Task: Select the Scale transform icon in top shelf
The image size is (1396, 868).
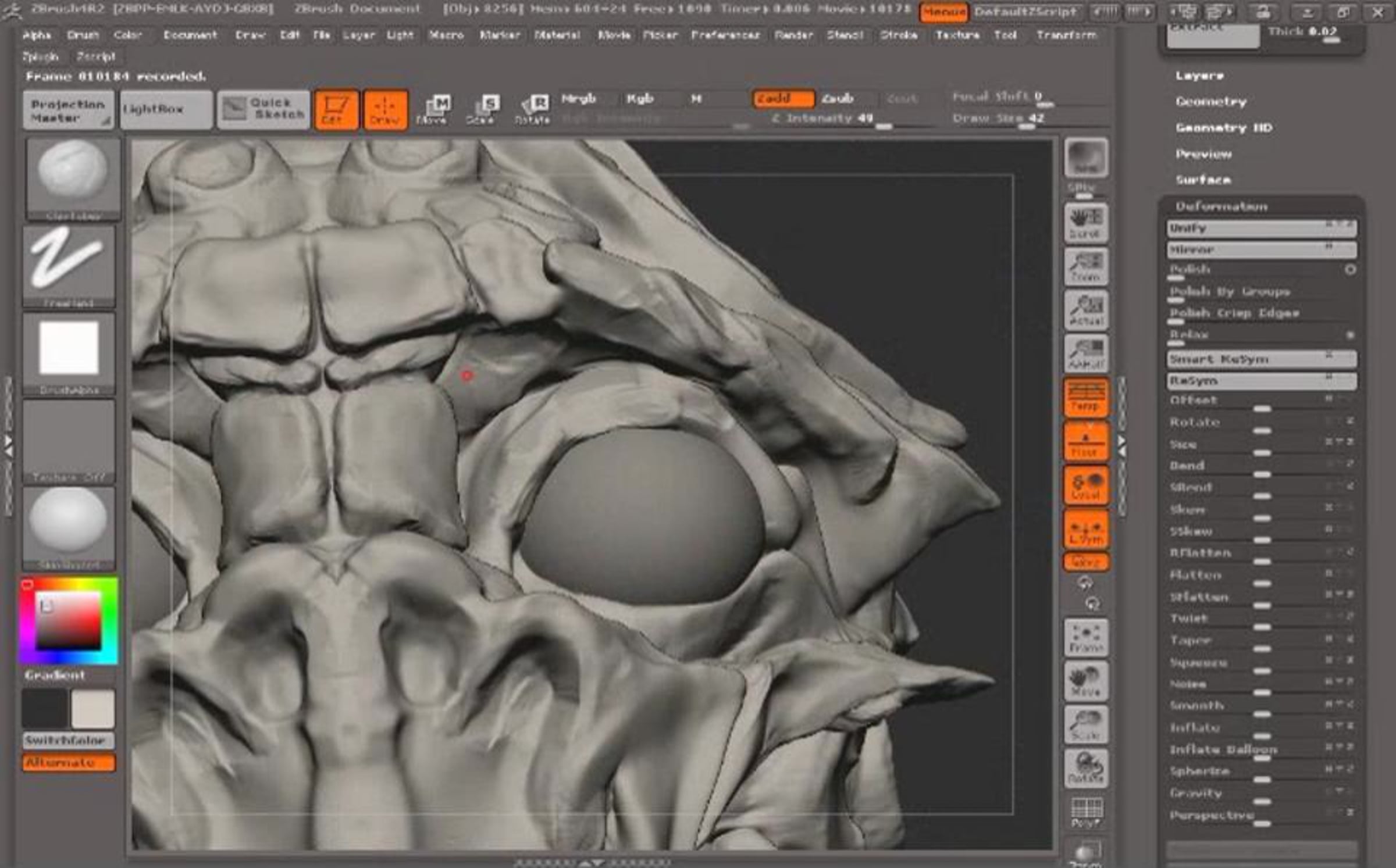Action: point(482,109)
